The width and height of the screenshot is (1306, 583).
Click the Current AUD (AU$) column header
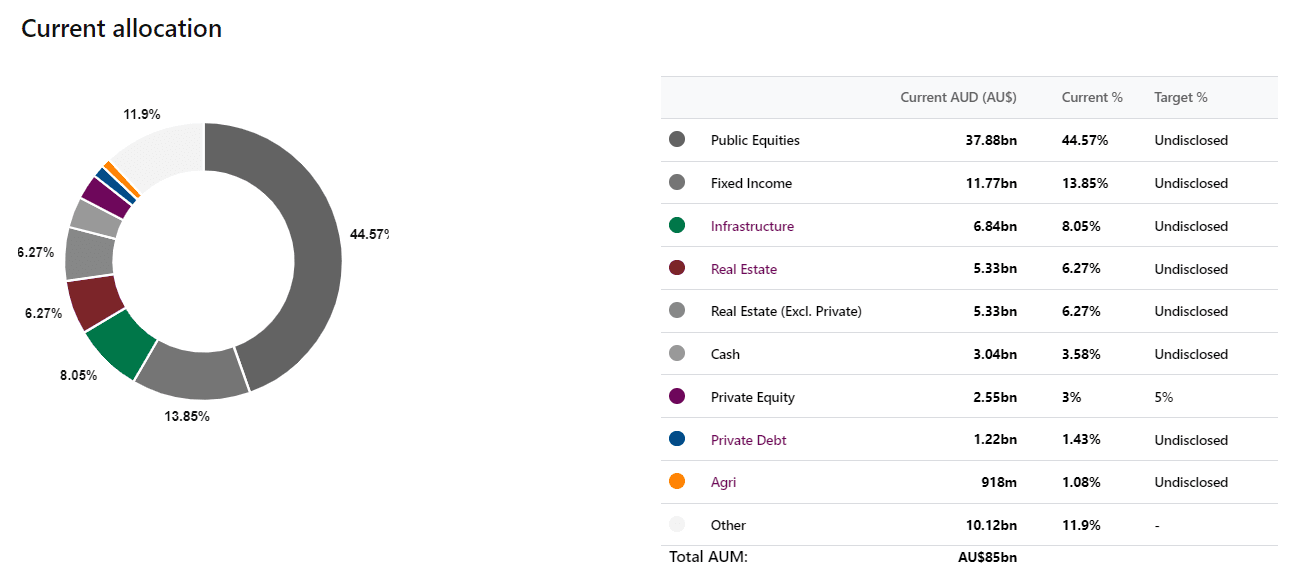[958, 97]
